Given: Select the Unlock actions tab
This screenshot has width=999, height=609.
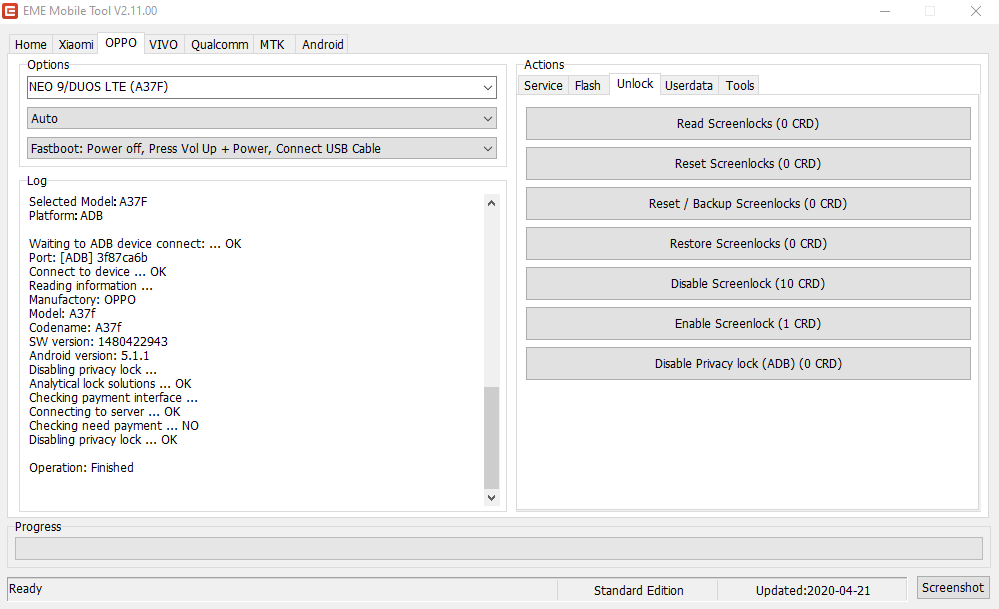Looking at the screenshot, I should click(x=635, y=84).
